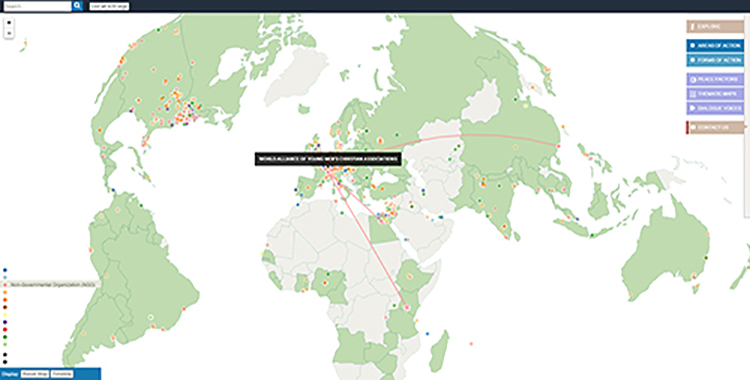Viewport: 750px width, 380px height.
Task: Open the Peace Factors section
Action: [x=716, y=79]
